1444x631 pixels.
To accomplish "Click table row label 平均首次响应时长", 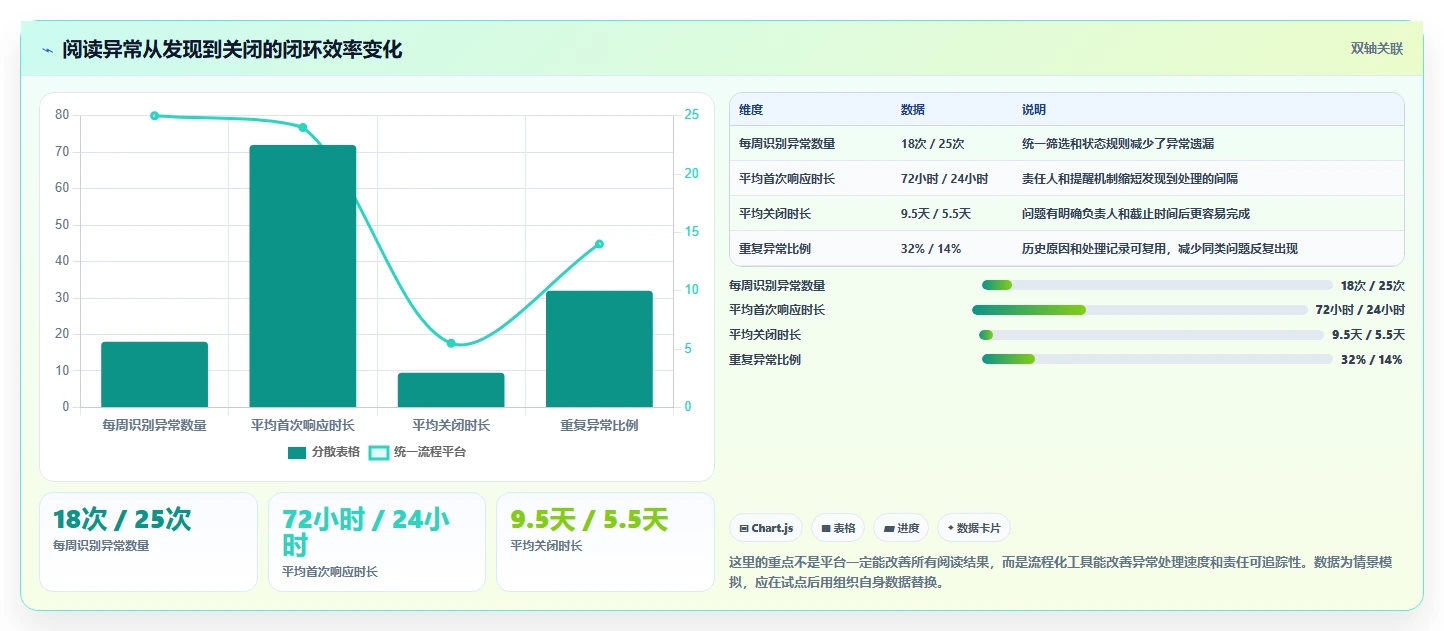I will tap(787, 179).
